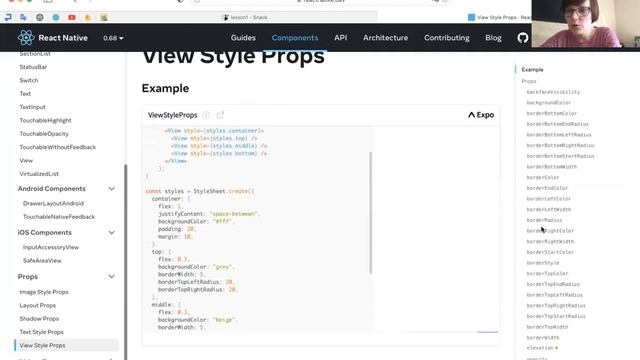The height and width of the screenshot is (360, 640).
Task: Jump to elevation in contents
Action: tap(540, 348)
